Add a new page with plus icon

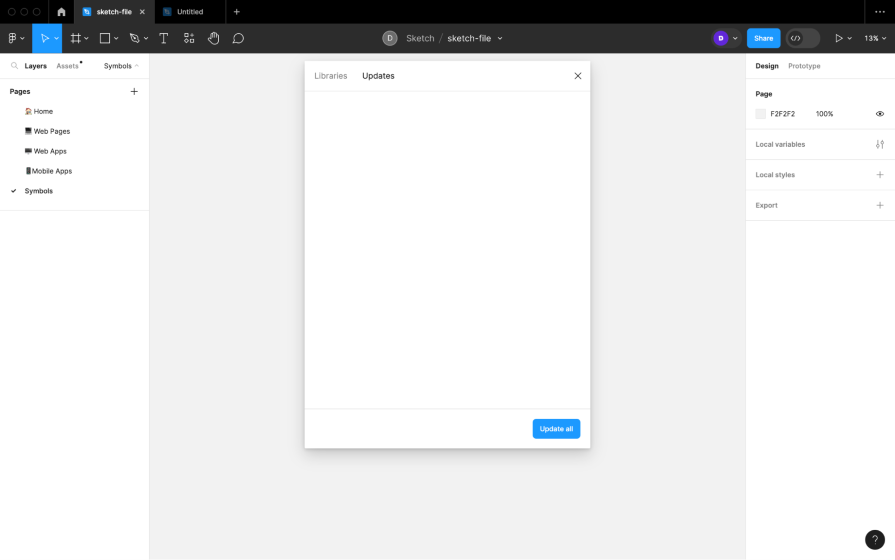pyautogui.click(x=134, y=91)
